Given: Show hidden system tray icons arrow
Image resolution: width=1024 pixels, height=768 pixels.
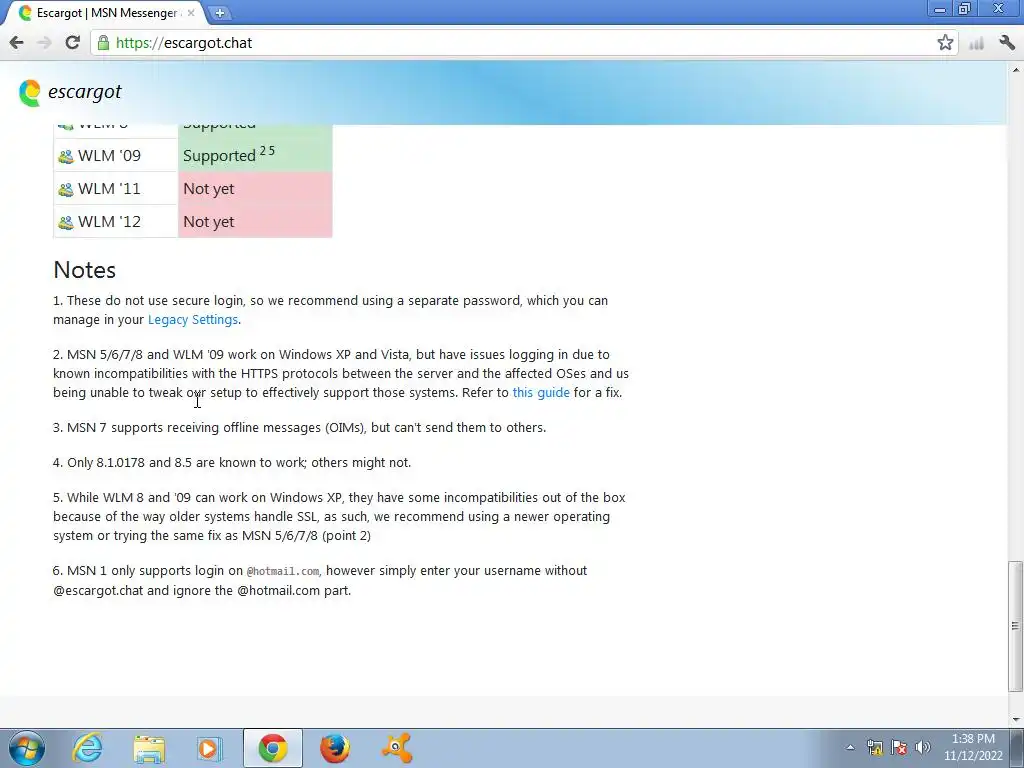Looking at the screenshot, I should point(850,748).
